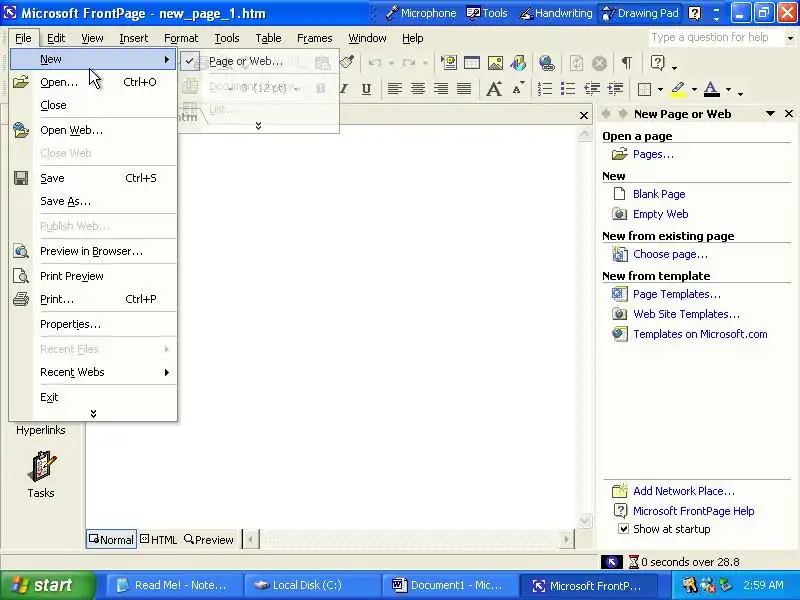The width and height of the screenshot is (800, 600).
Task: Select Save As in File menu
Action: coord(93,201)
